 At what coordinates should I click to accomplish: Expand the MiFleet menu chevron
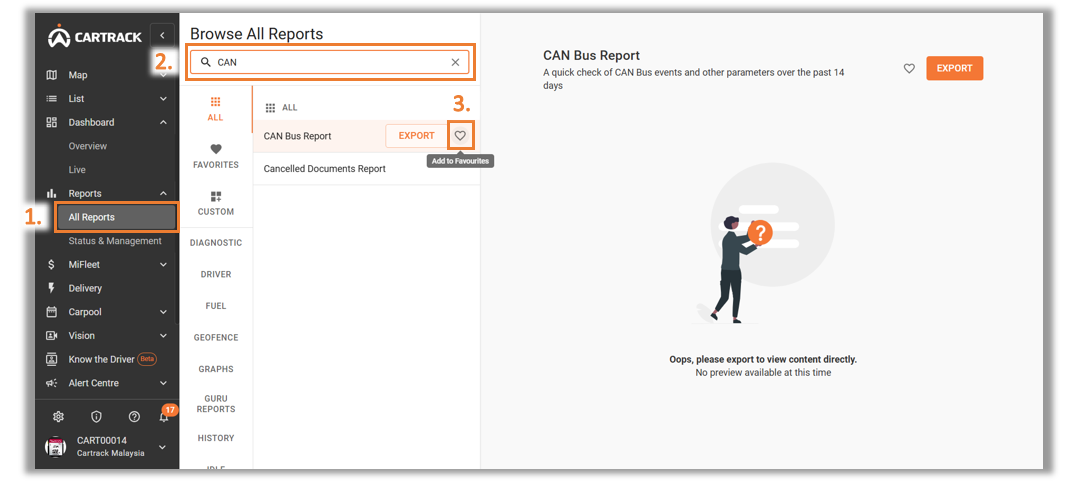[x=163, y=265]
